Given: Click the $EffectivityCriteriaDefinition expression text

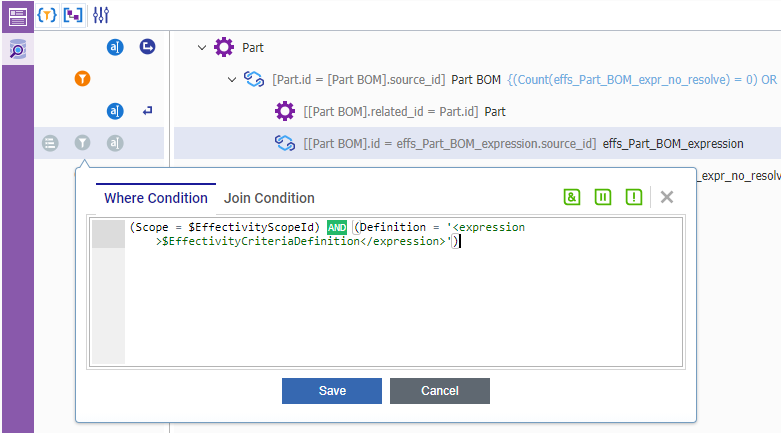Looking at the screenshot, I should pos(261,241).
